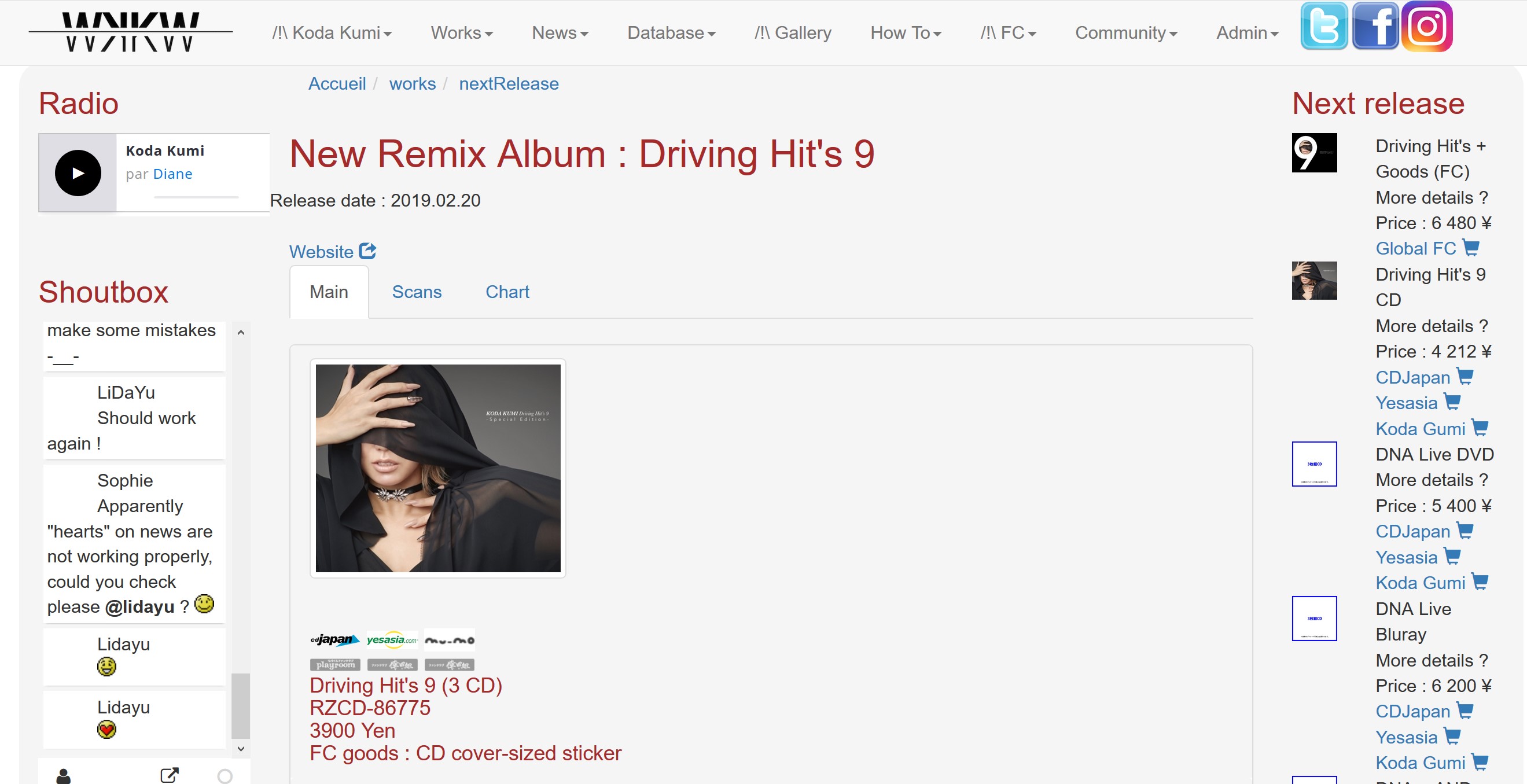Toggle the shoutbox circle status indicator
Image resolution: width=1527 pixels, height=784 pixels.
225,776
